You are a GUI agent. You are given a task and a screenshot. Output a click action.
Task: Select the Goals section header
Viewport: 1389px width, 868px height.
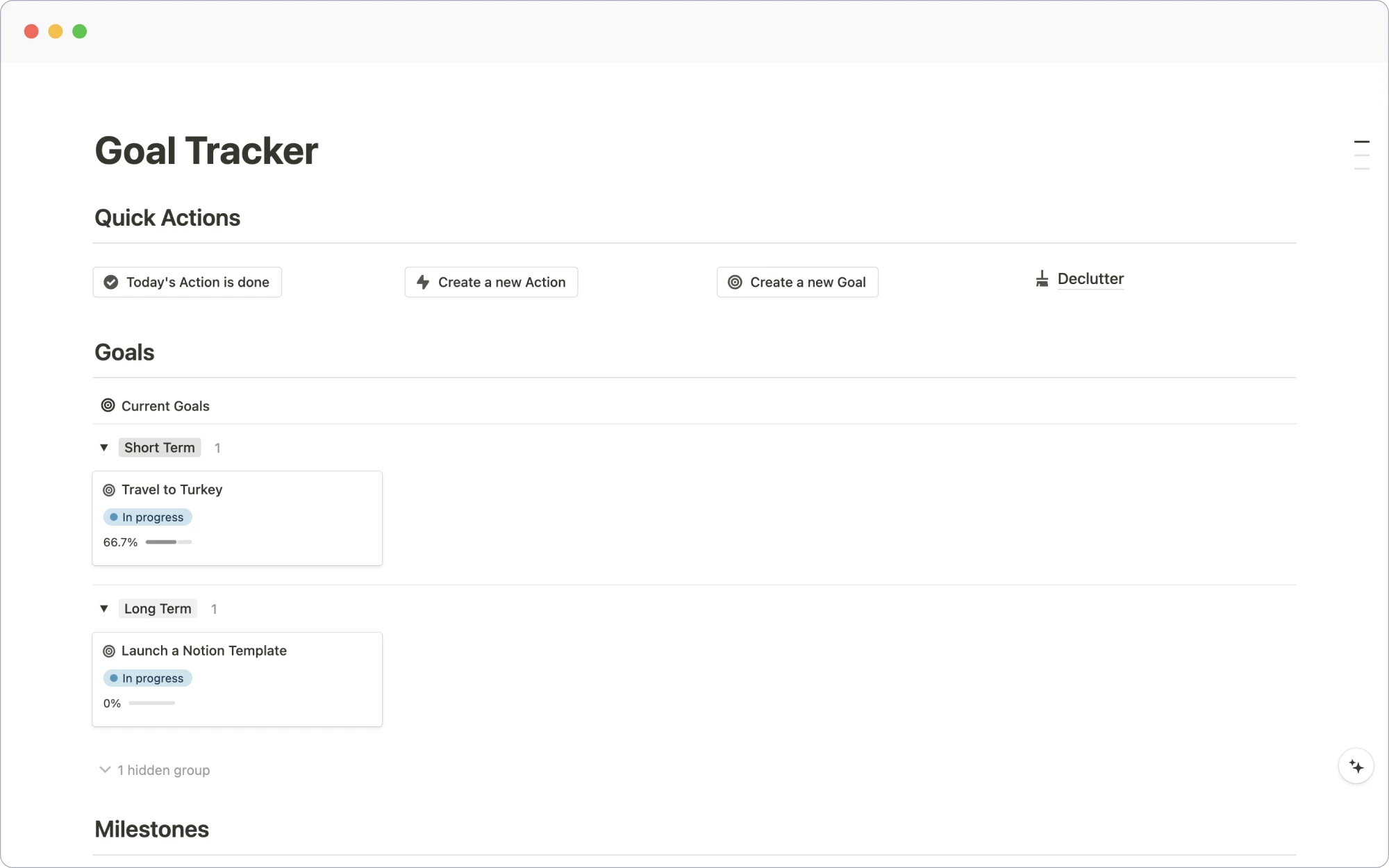click(x=124, y=352)
